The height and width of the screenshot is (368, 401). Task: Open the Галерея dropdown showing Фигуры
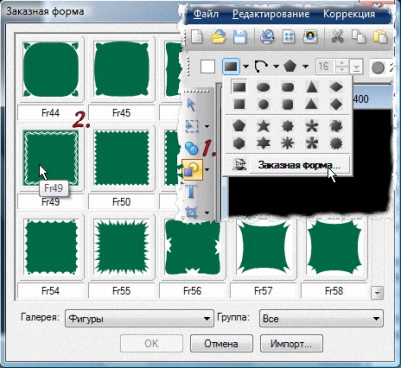139,318
